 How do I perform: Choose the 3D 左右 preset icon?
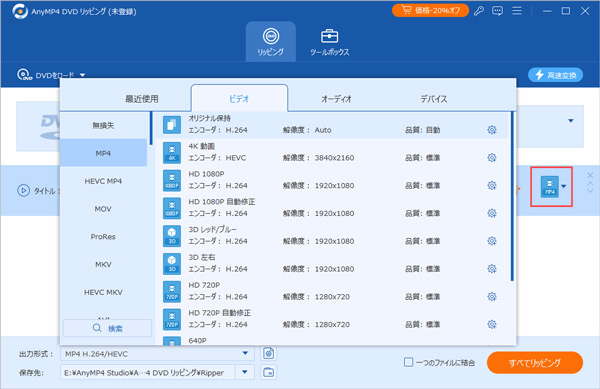[x=172, y=264]
